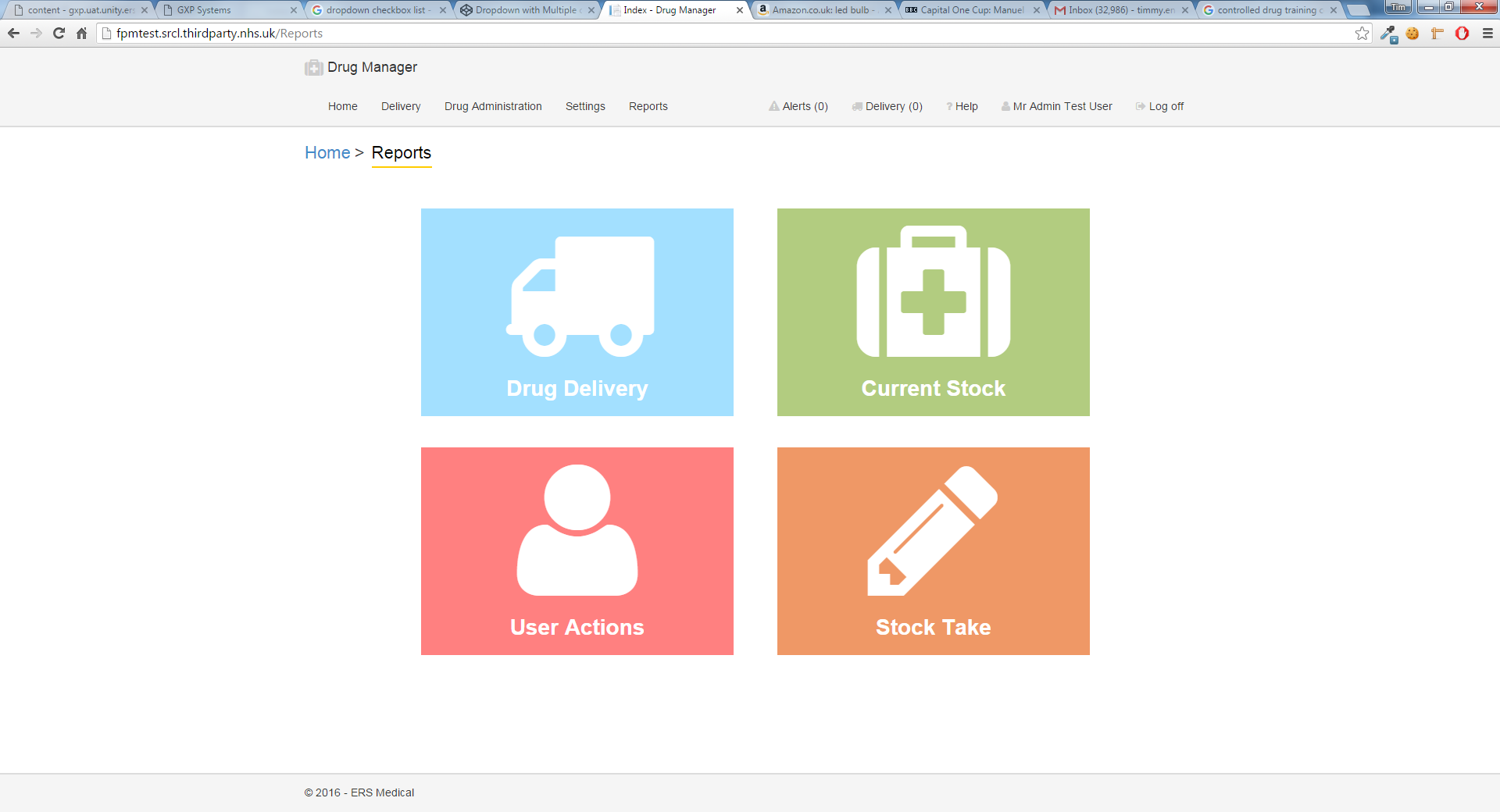The height and width of the screenshot is (812, 1500).
Task: Open the Settings navigation item
Action: [584, 106]
